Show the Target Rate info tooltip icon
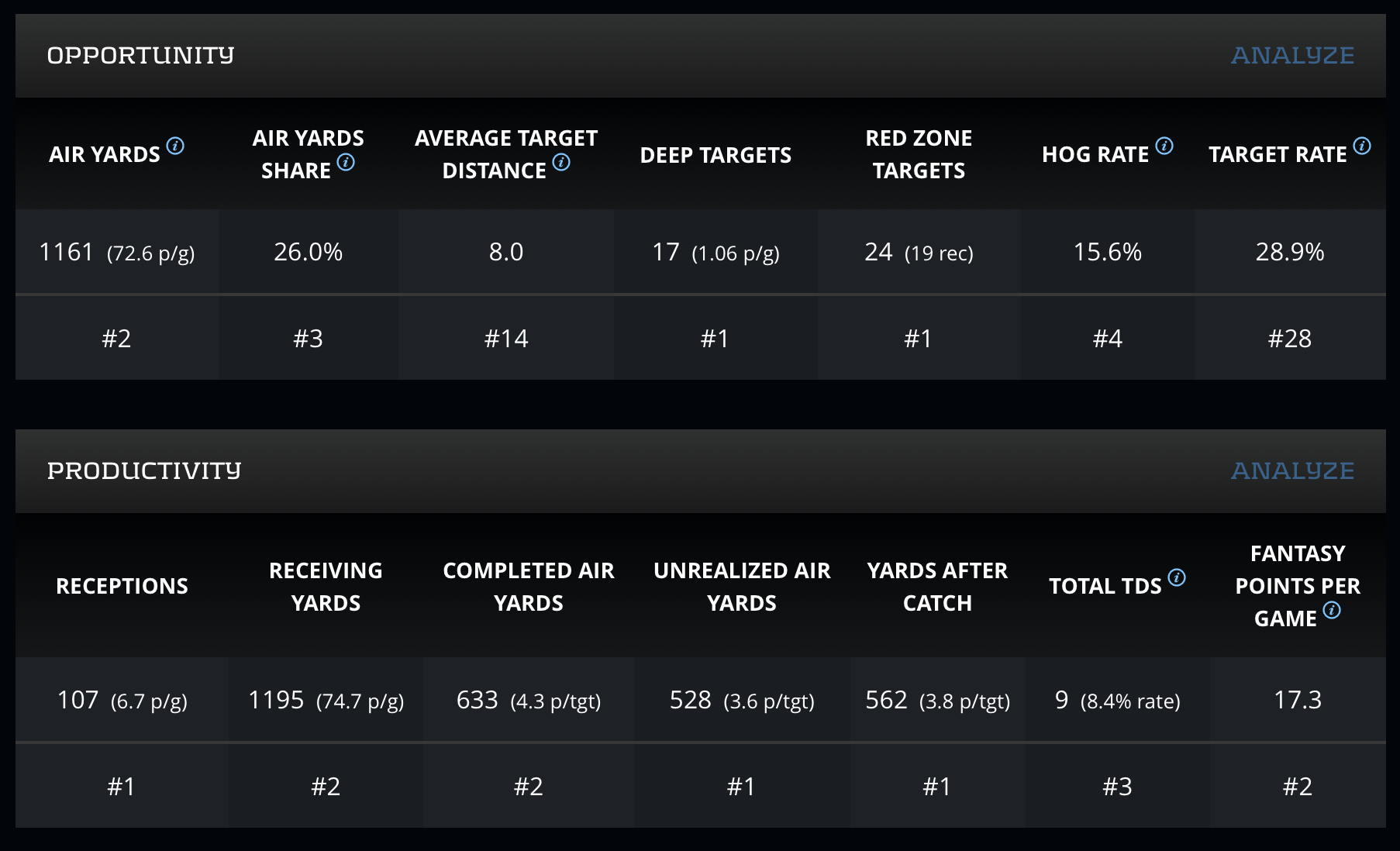The image size is (1400, 851). (1361, 146)
